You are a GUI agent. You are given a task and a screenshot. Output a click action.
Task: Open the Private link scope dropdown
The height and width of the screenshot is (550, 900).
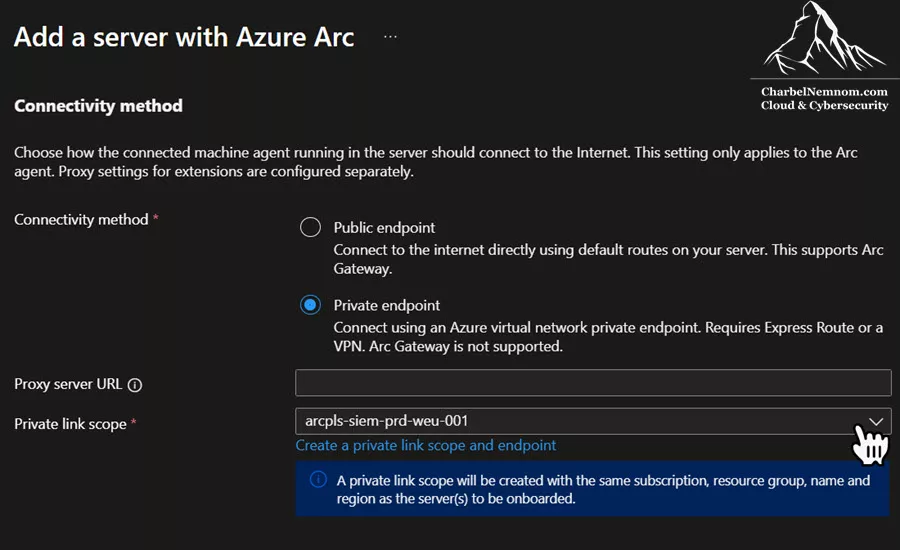[593, 421]
